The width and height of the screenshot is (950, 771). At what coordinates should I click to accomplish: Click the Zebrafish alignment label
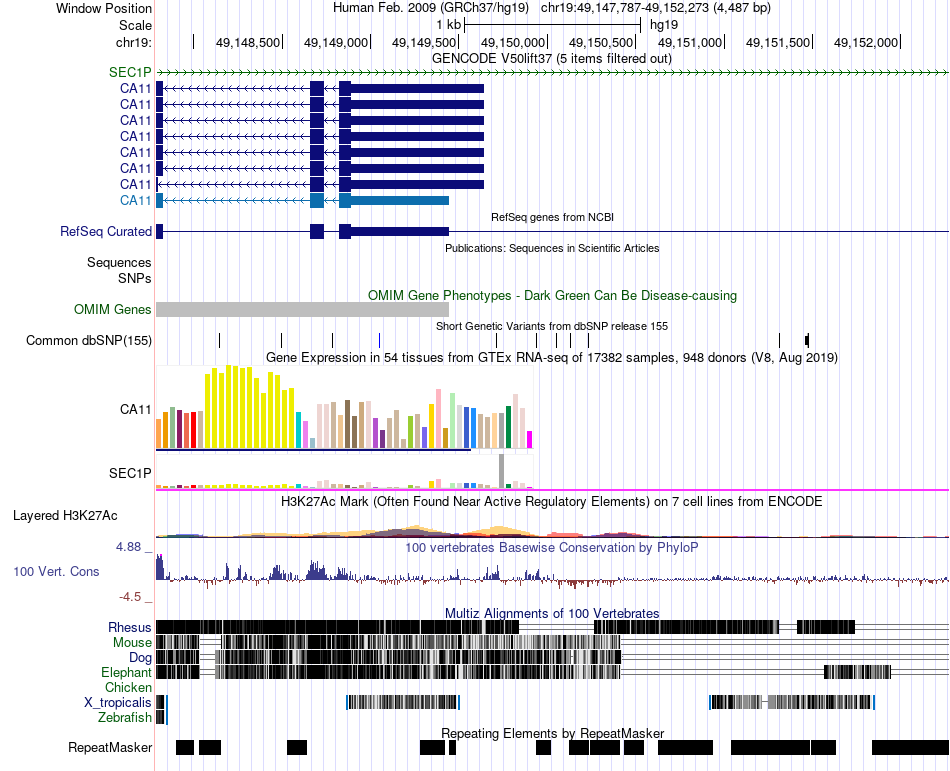click(x=125, y=717)
